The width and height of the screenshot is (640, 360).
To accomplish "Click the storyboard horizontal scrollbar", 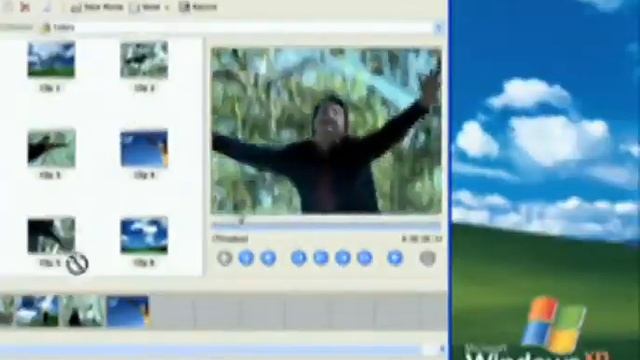I will click(x=210, y=350).
